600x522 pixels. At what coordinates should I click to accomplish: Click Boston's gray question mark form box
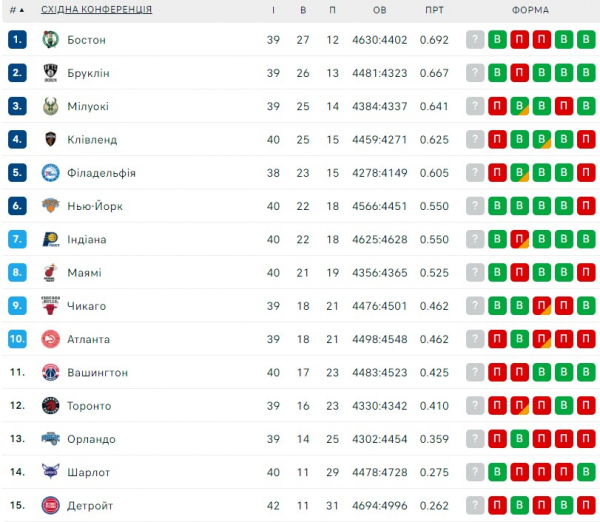tap(475, 40)
